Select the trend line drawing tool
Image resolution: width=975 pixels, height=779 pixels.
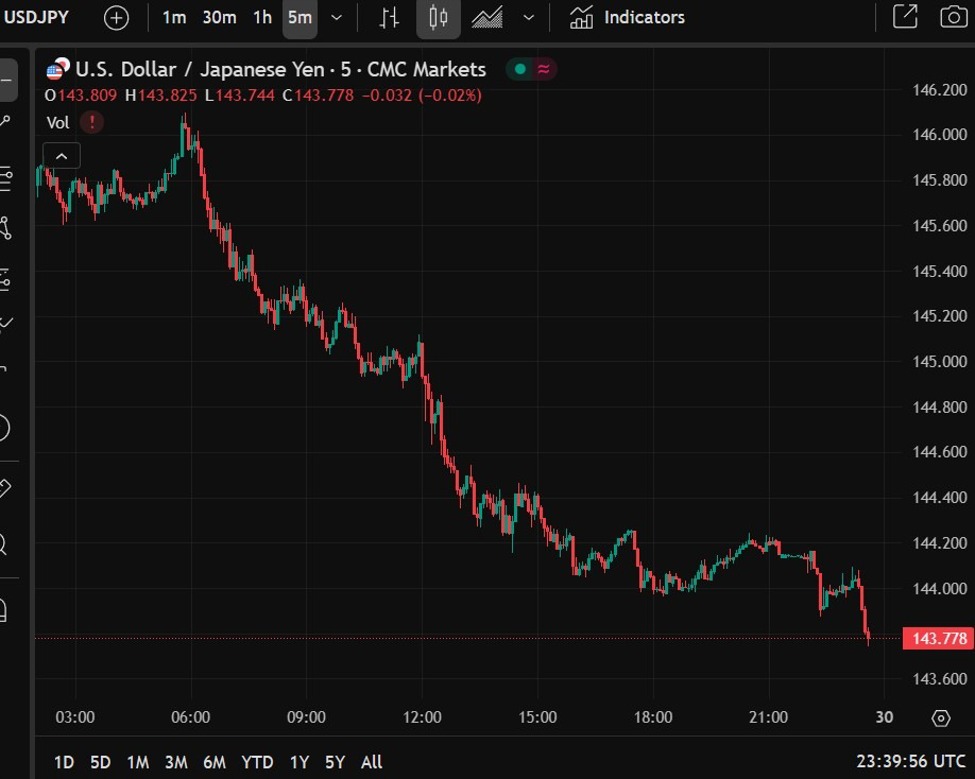pyautogui.click(x=6, y=122)
